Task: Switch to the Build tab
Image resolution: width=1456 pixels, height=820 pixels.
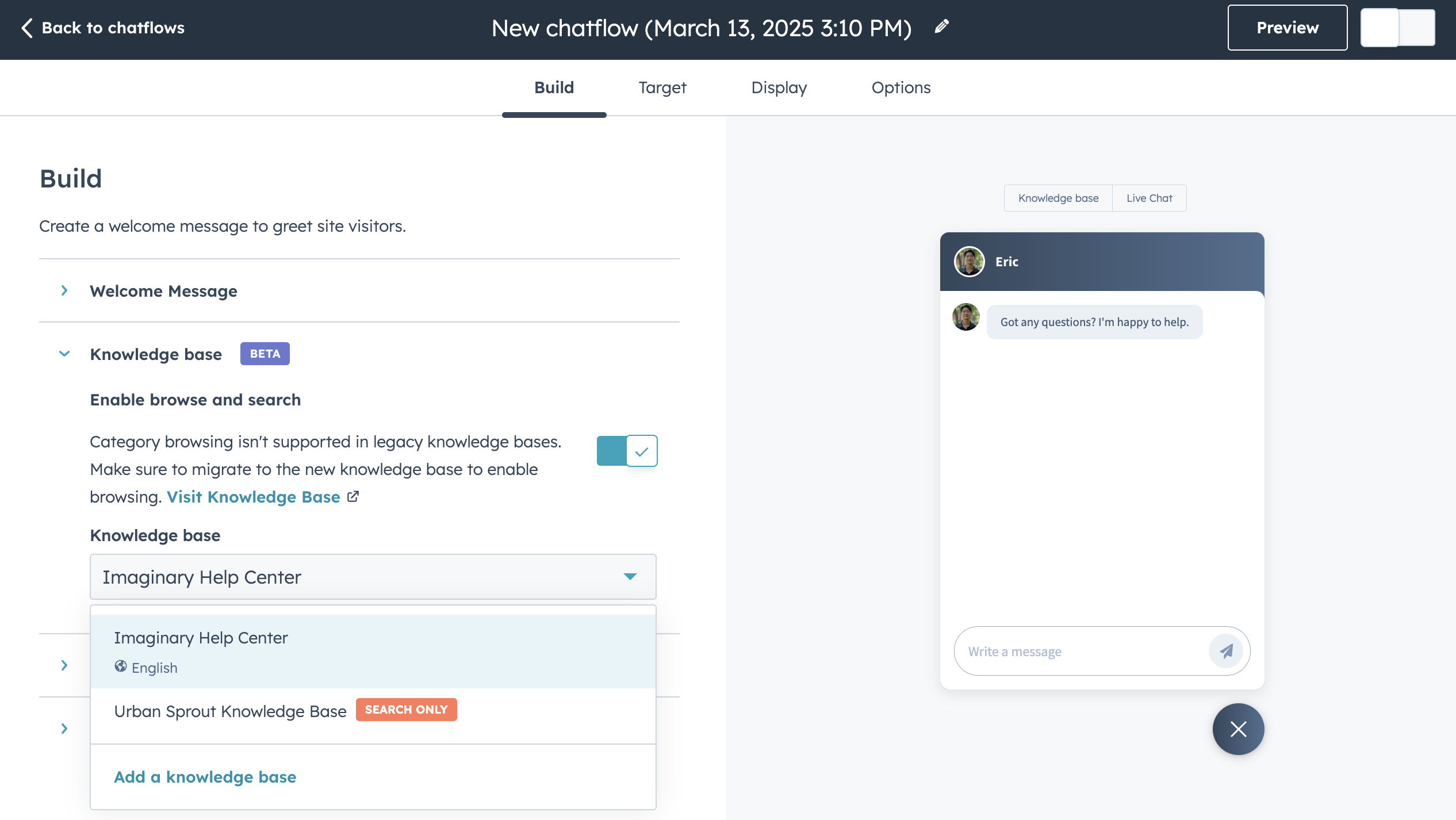Action: [x=554, y=87]
